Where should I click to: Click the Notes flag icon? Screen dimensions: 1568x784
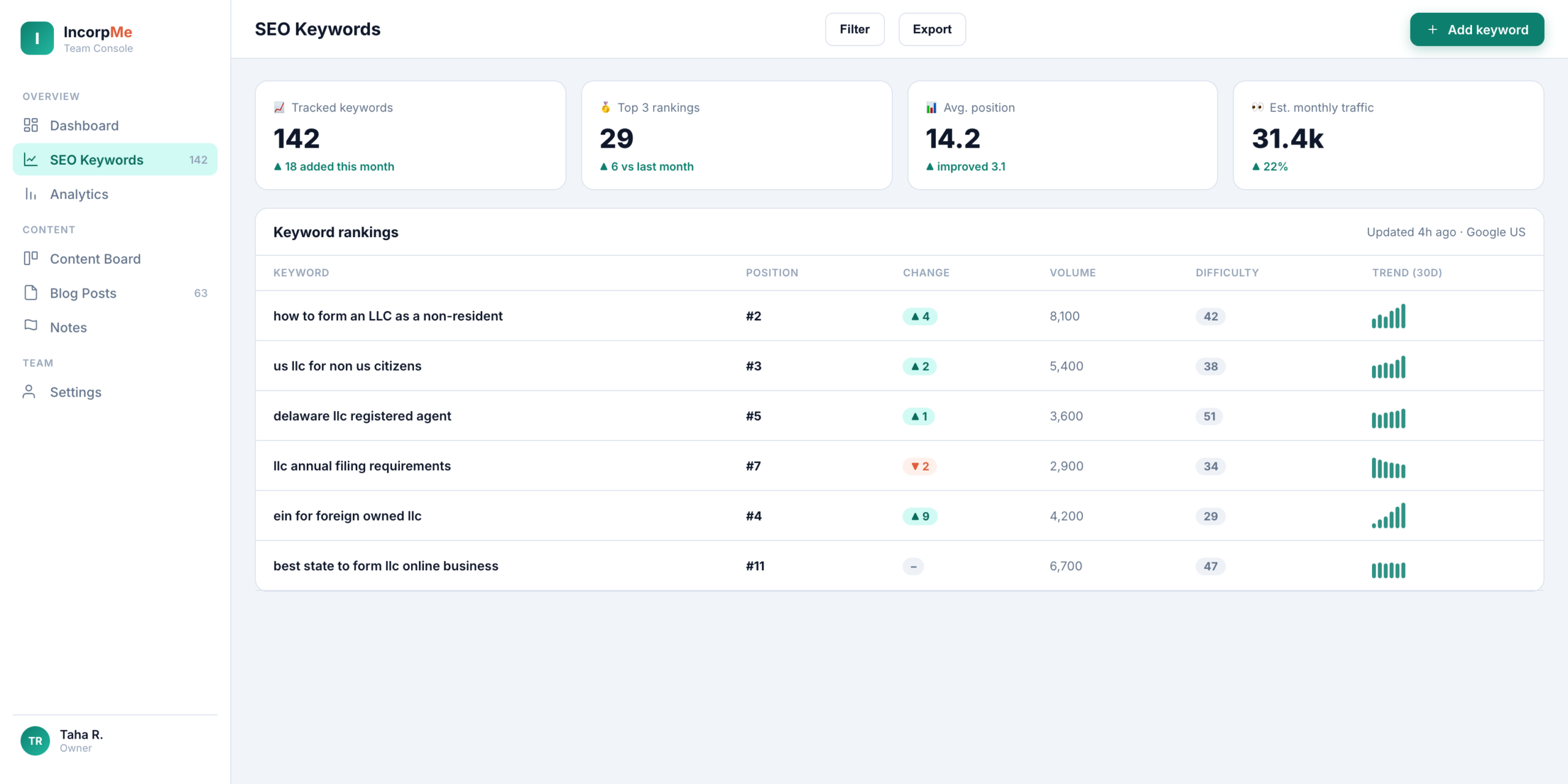(31, 326)
